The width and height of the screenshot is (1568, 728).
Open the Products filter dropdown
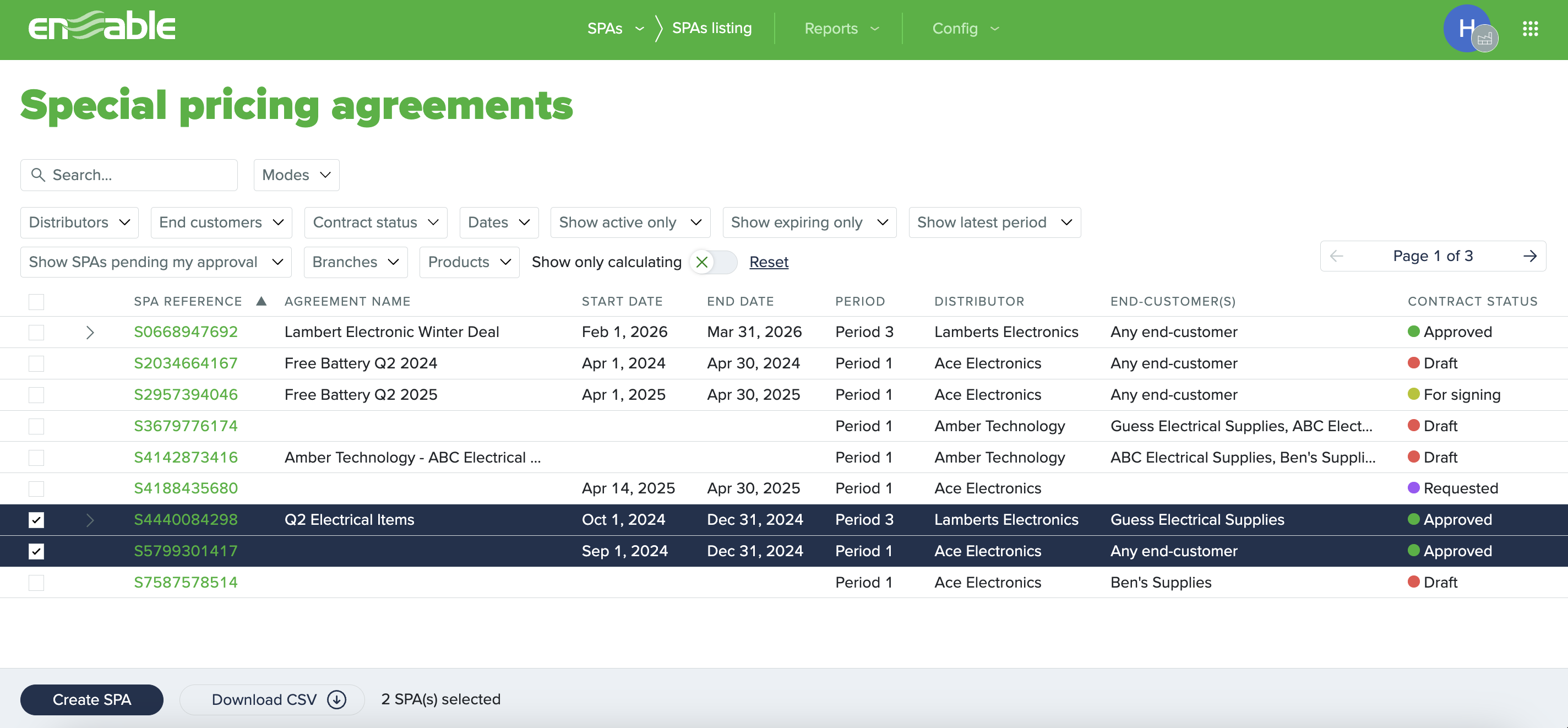point(469,262)
